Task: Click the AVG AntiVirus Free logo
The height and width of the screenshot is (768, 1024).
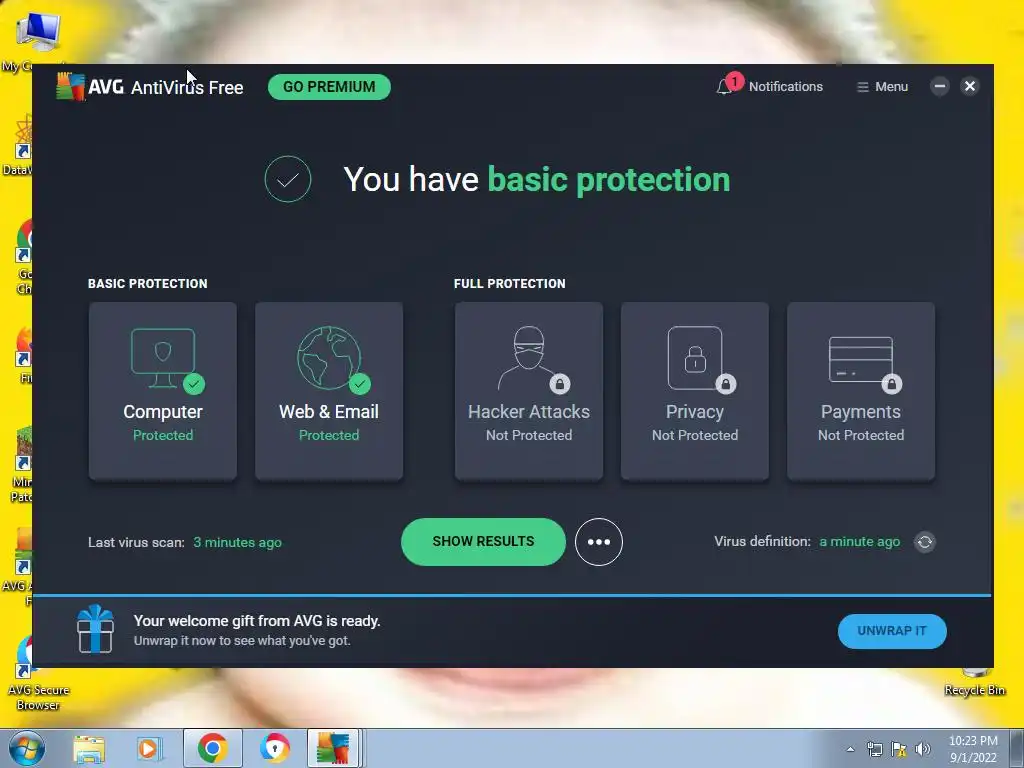Action: pyautogui.click(x=150, y=87)
